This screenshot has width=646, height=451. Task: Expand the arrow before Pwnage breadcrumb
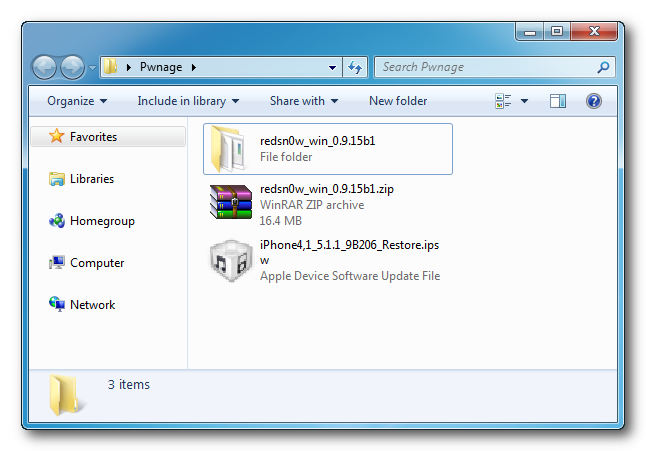pos(129,67)
